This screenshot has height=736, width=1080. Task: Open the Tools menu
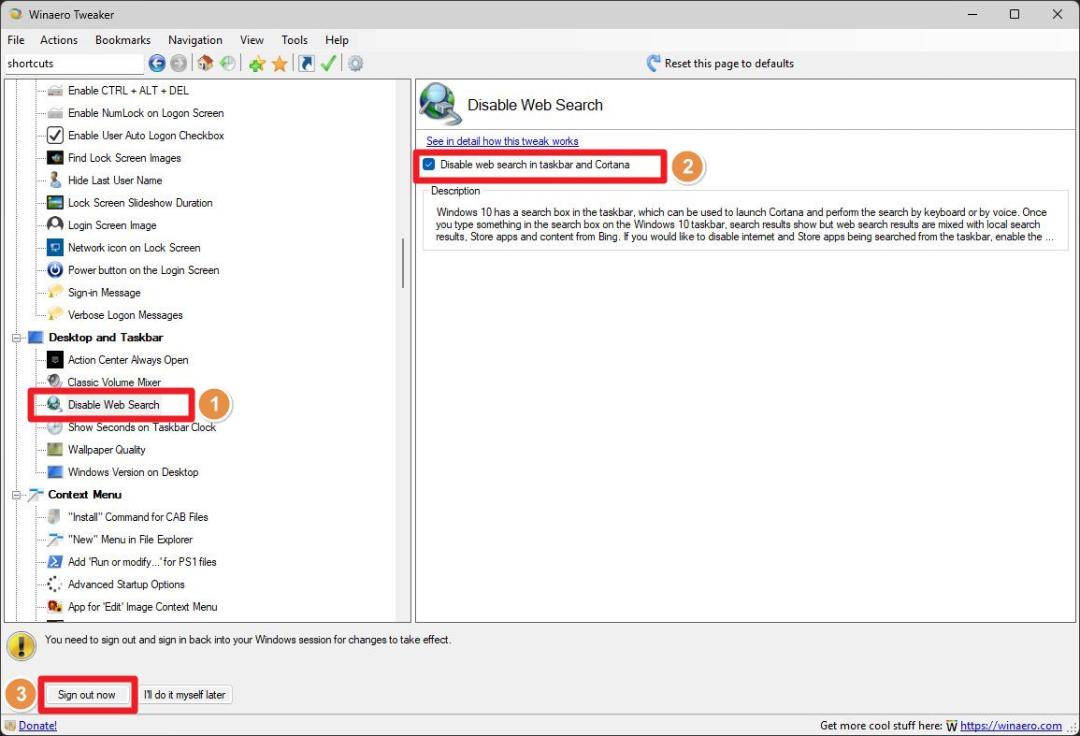pos(294,40)
